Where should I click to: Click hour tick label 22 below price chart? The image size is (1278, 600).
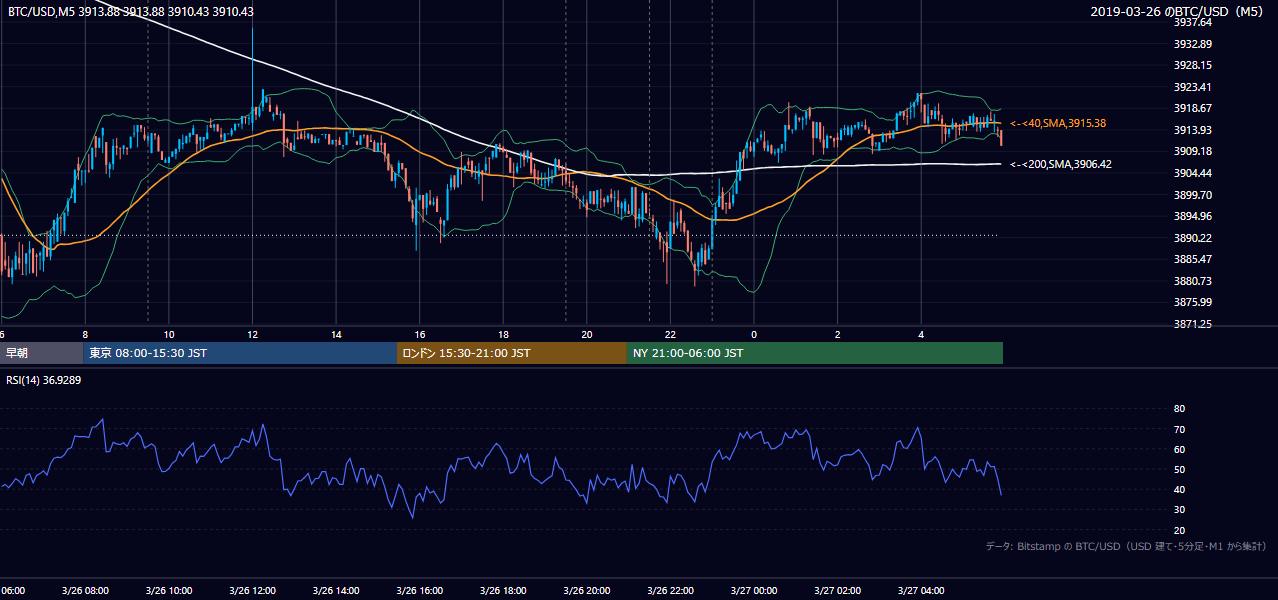(x=670, y=334)
